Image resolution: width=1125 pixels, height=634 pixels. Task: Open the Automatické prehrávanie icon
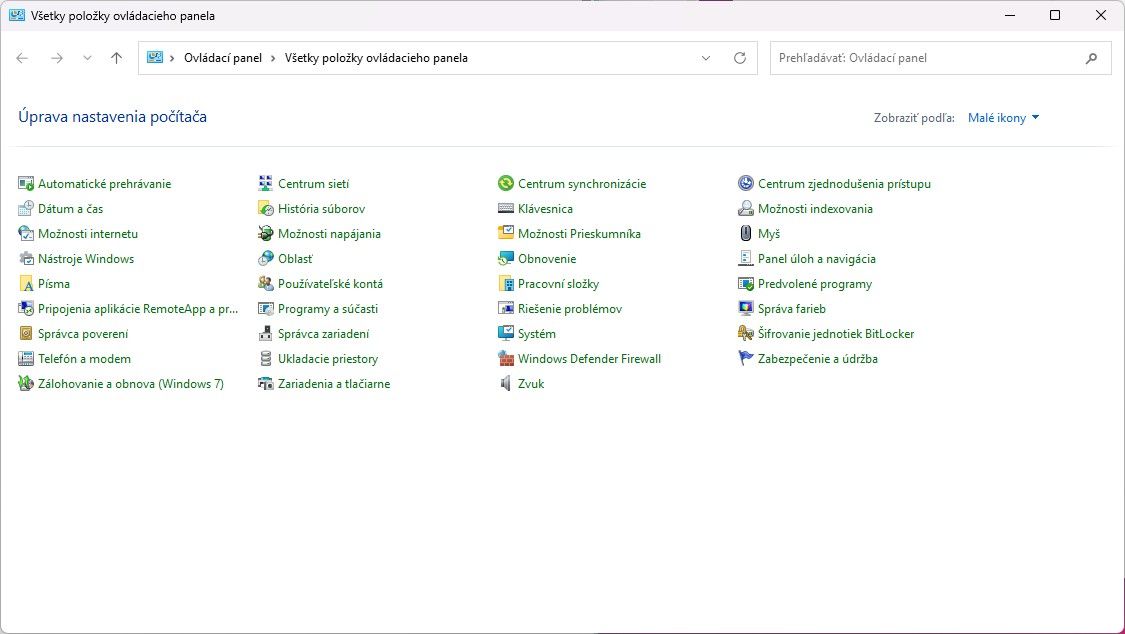coord(26,184)
